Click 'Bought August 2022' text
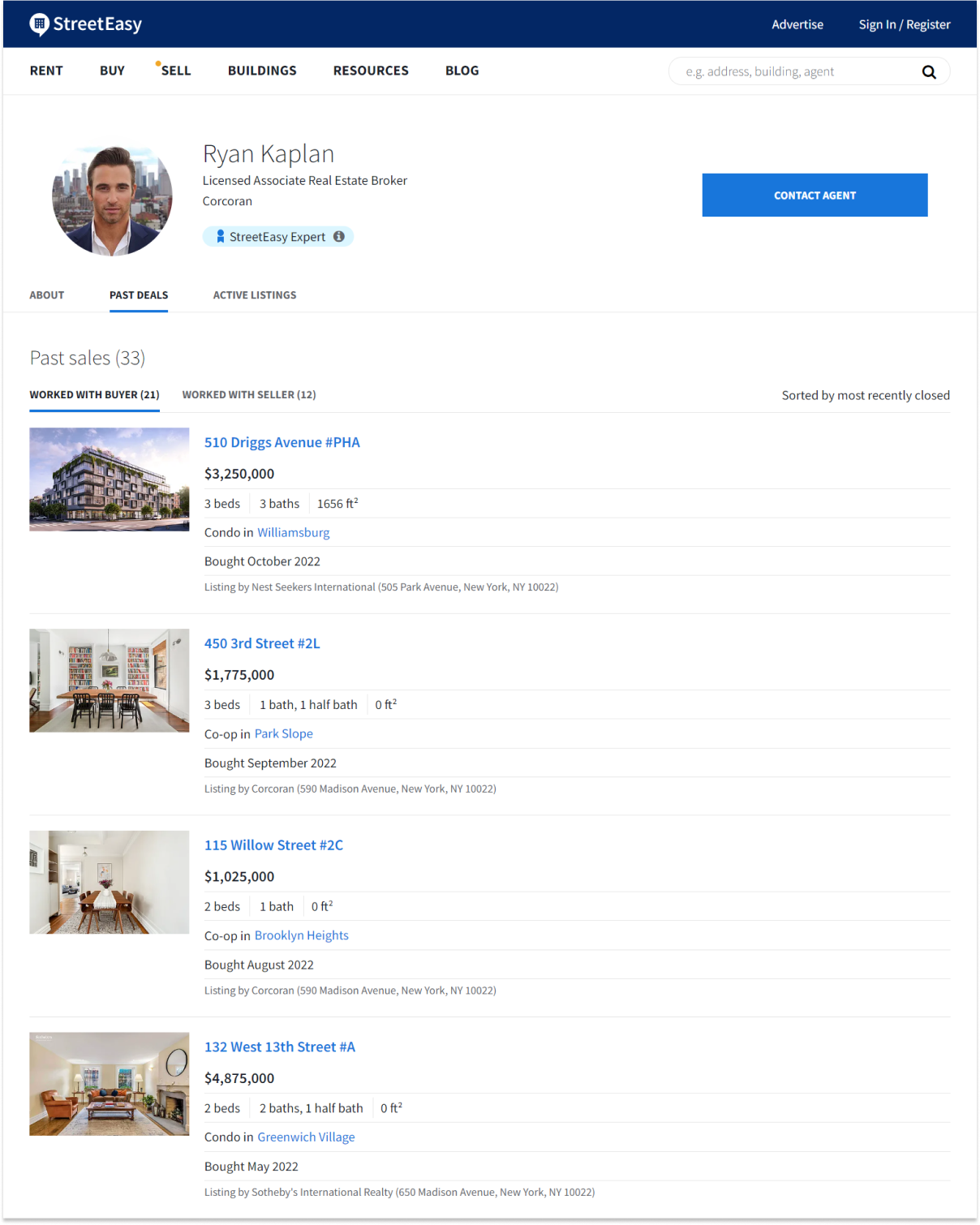This screenshot has height=1225, width=980. 259,965
